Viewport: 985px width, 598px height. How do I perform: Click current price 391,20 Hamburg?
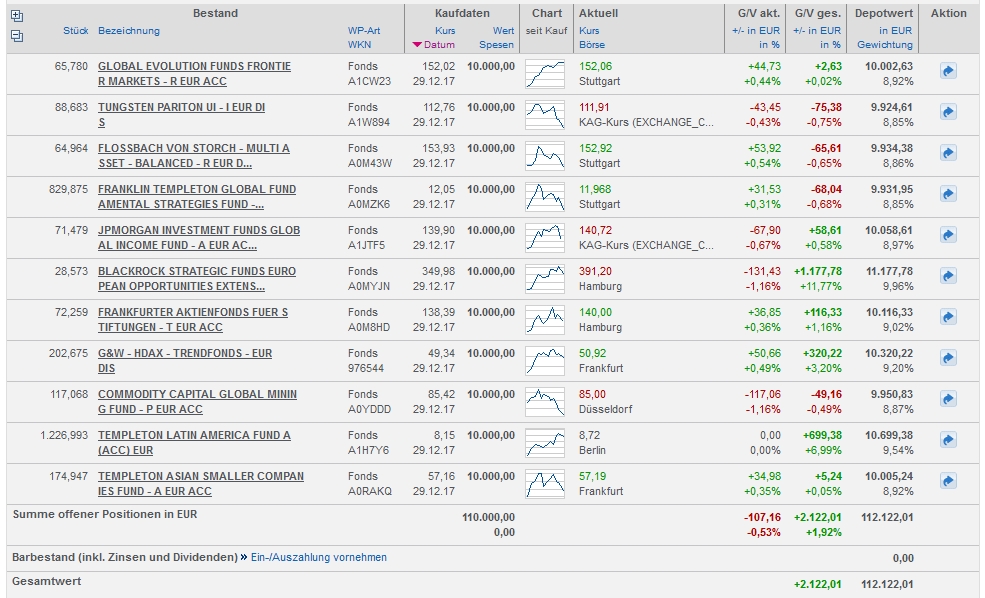pyautogui.click(x=595, y=271)
